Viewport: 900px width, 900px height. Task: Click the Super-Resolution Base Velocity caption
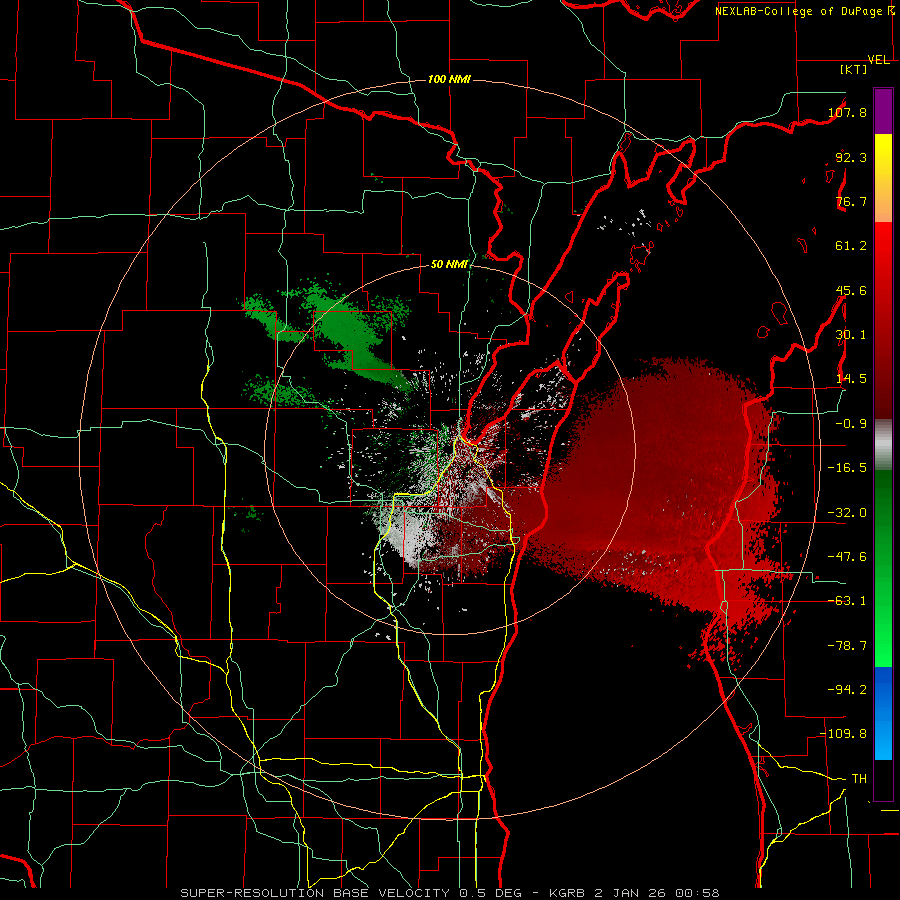click(x=449, y=893)
